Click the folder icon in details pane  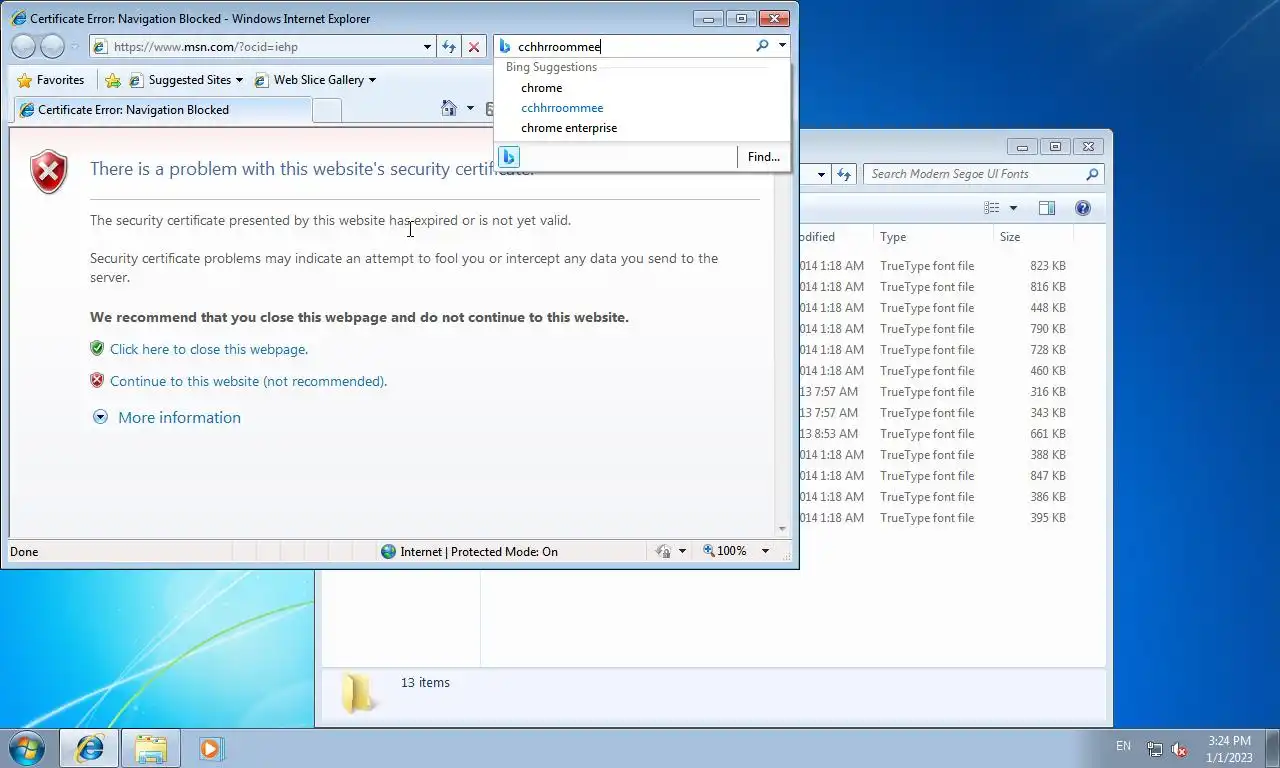click(x=357, y=692)
